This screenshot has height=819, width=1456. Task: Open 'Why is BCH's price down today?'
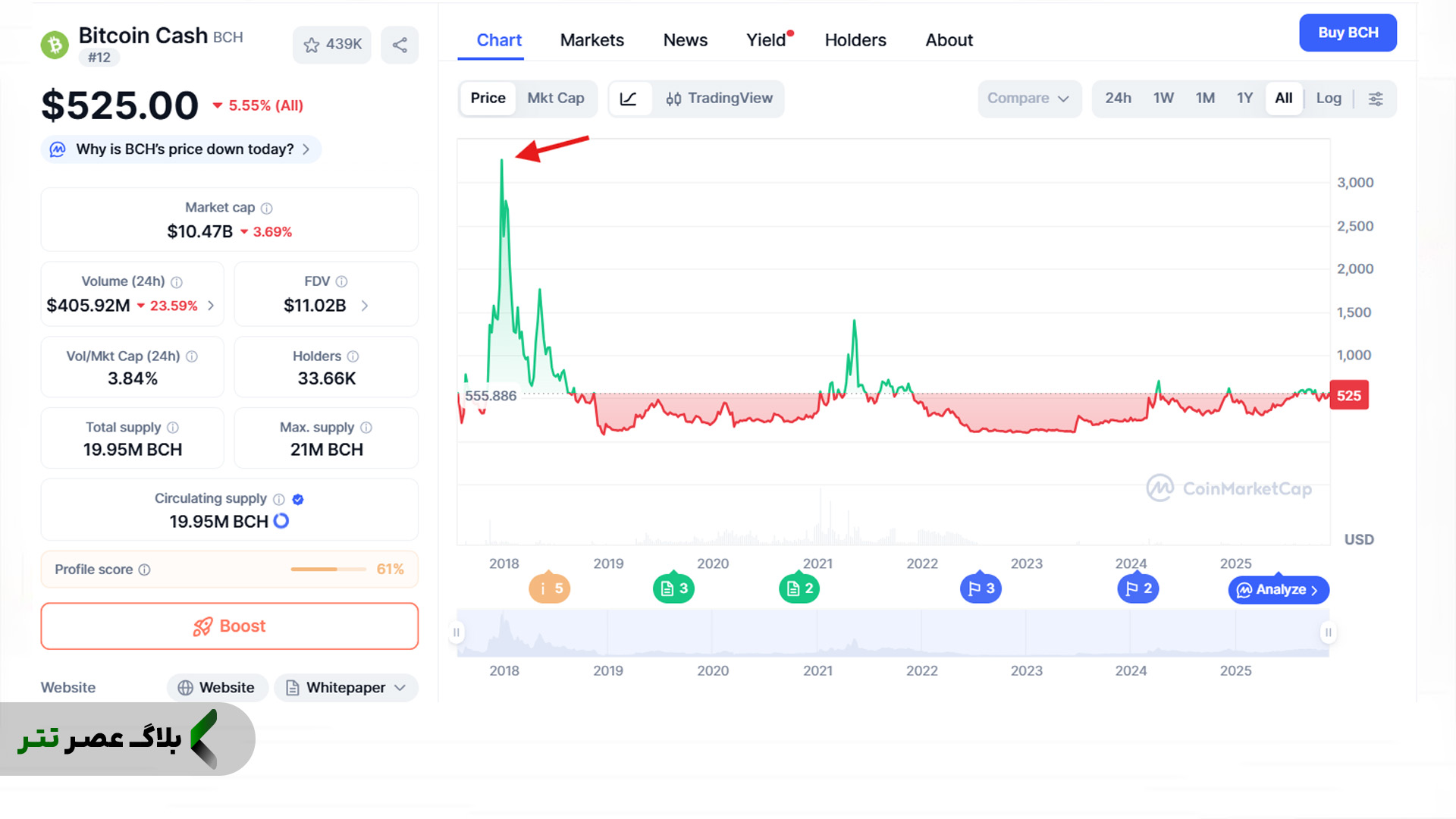click(x=181, y=149)
